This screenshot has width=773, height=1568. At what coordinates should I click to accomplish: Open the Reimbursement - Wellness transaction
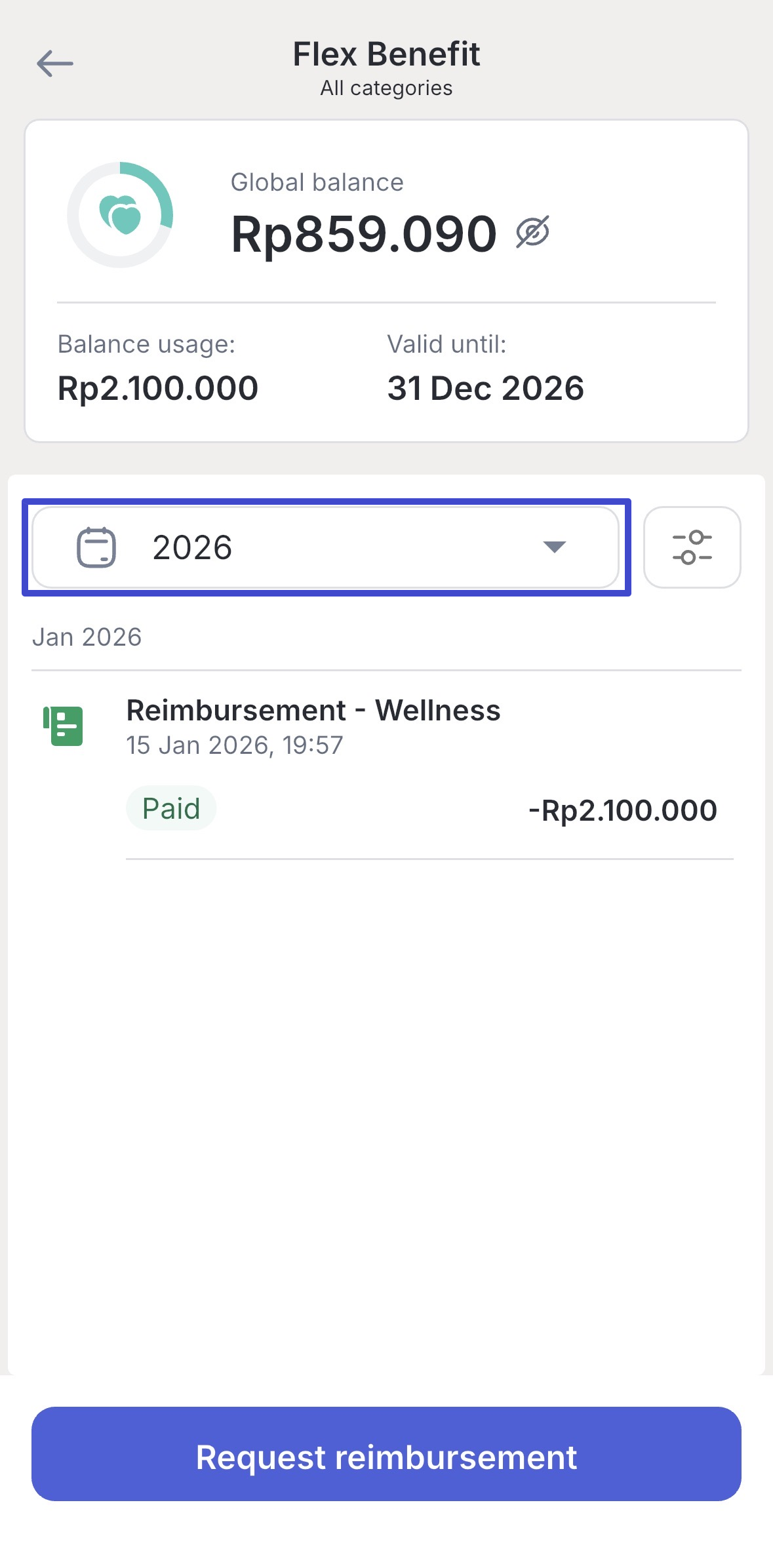[x=313, y=711]
